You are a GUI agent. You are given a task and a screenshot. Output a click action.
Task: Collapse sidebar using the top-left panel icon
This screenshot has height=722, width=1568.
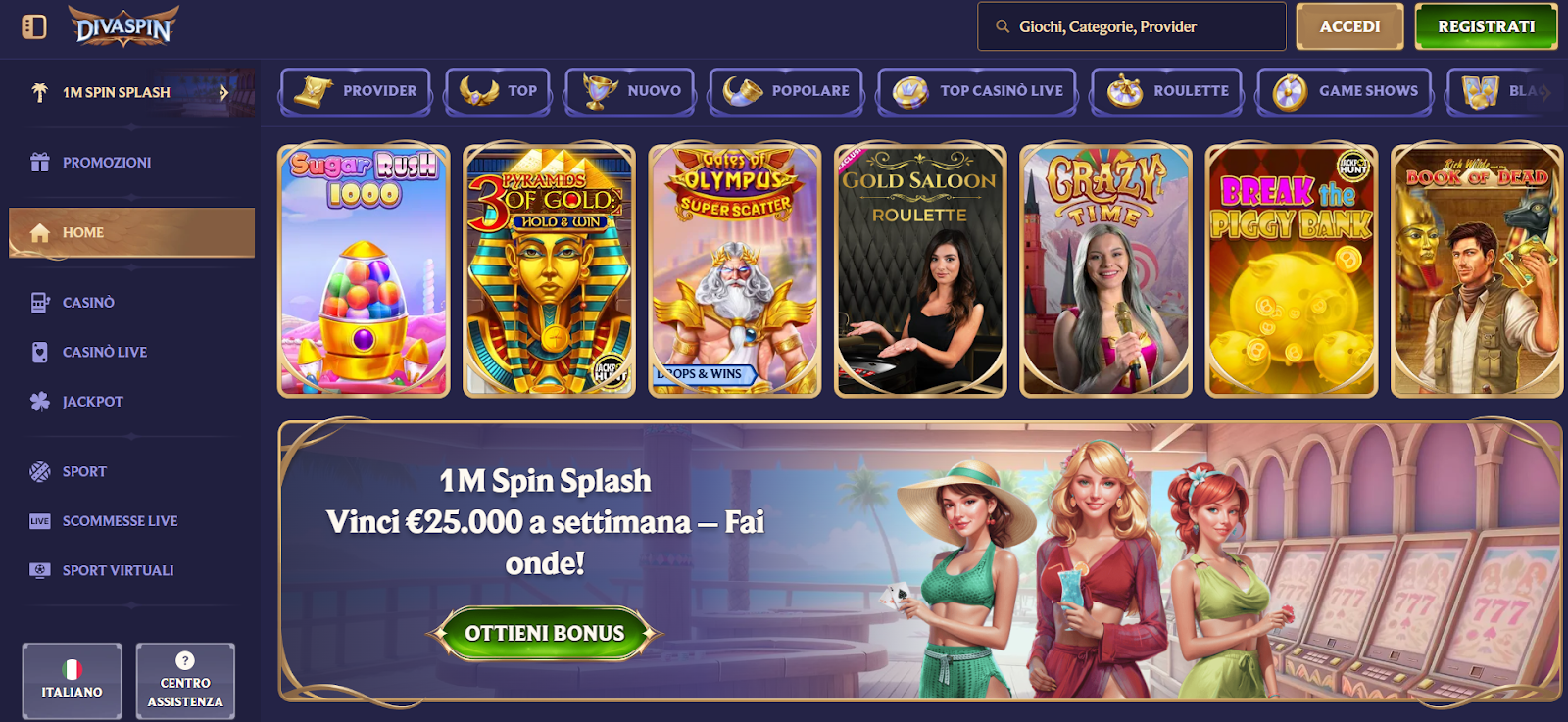(x=34, y=26)
